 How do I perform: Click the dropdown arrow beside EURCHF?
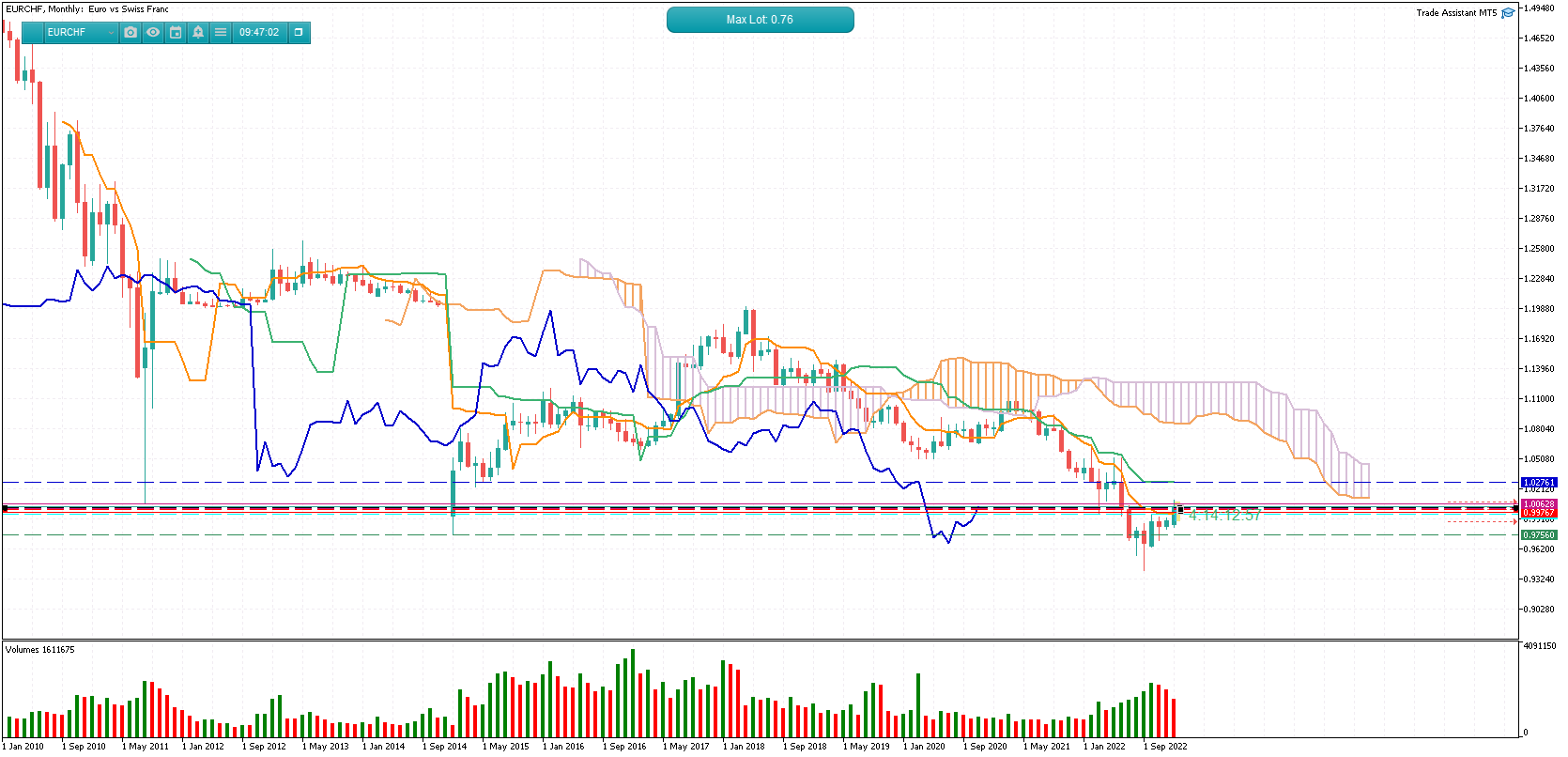tap(111, 33)
